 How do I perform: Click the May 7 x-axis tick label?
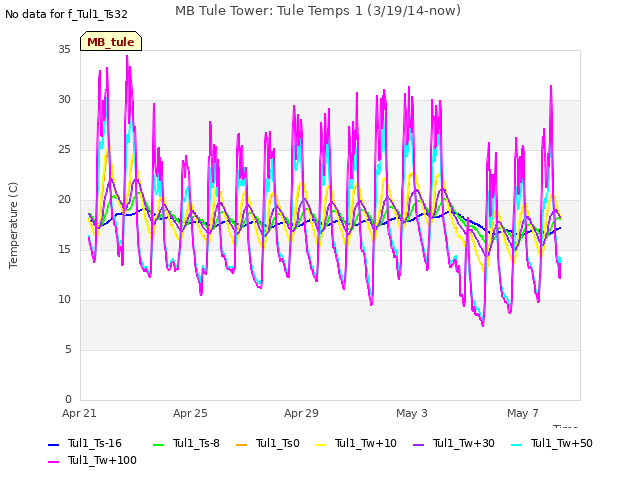[x=523, y=413]
